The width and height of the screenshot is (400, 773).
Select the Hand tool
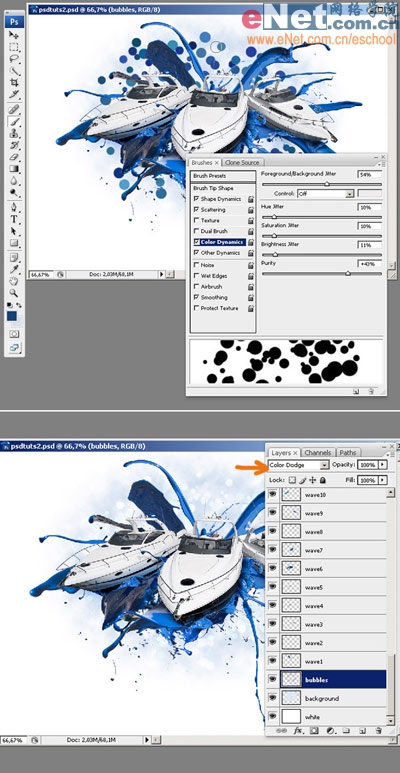(x=14, y=281)
